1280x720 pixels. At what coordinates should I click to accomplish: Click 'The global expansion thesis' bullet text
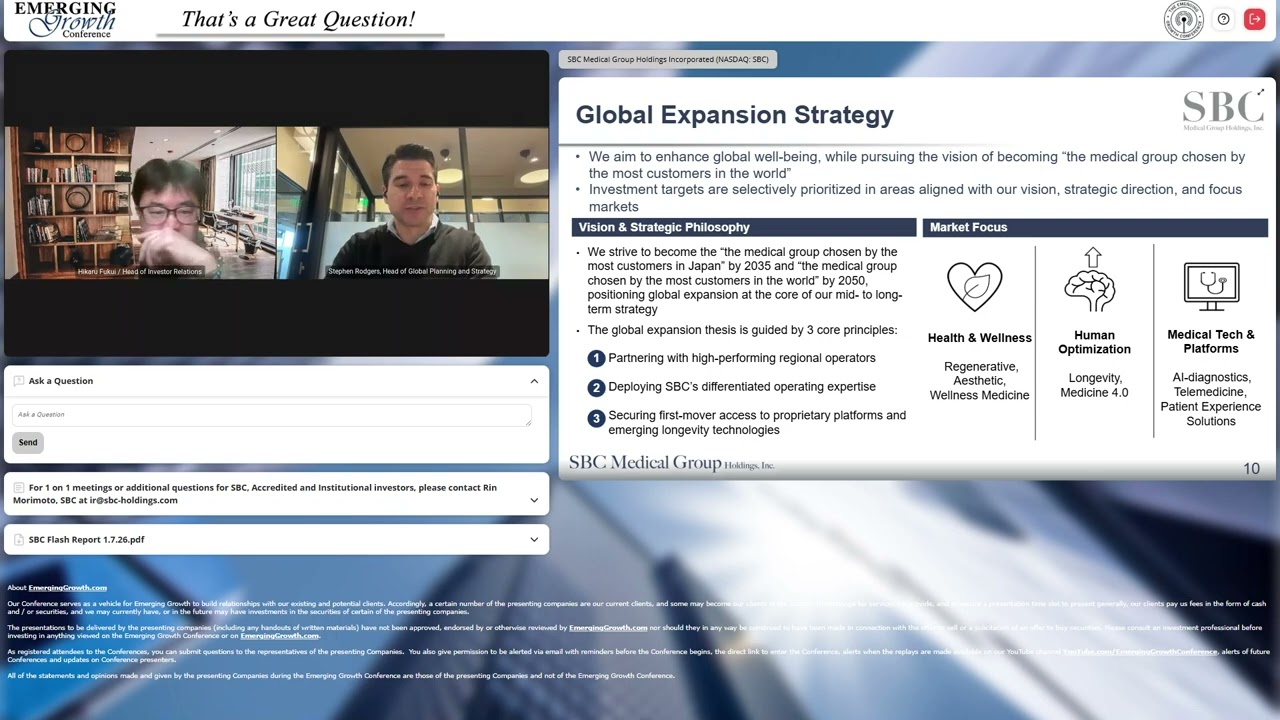[742, 330]
